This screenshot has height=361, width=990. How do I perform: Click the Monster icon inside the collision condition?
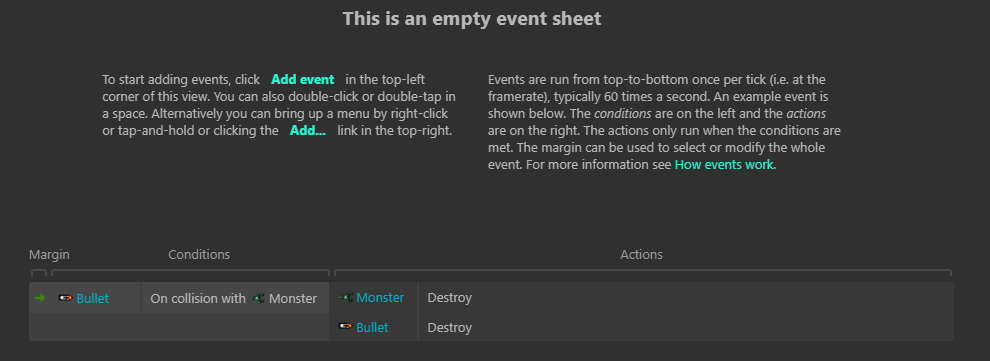258,298
